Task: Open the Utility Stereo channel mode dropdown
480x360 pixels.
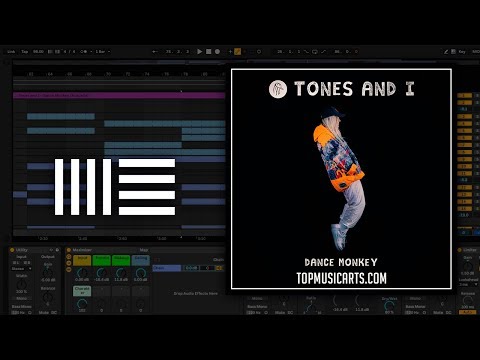Action: 22,269
